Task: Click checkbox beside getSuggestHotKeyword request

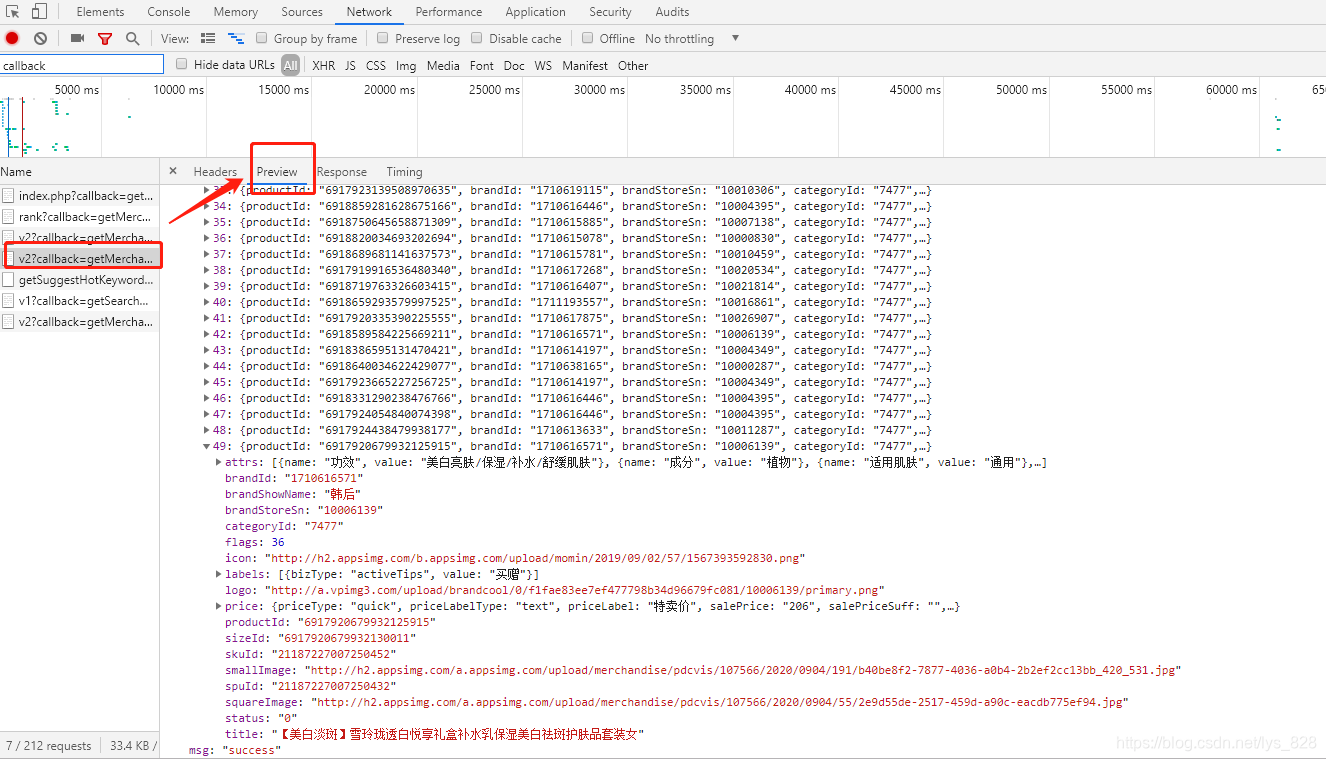Action: [8, 280]
